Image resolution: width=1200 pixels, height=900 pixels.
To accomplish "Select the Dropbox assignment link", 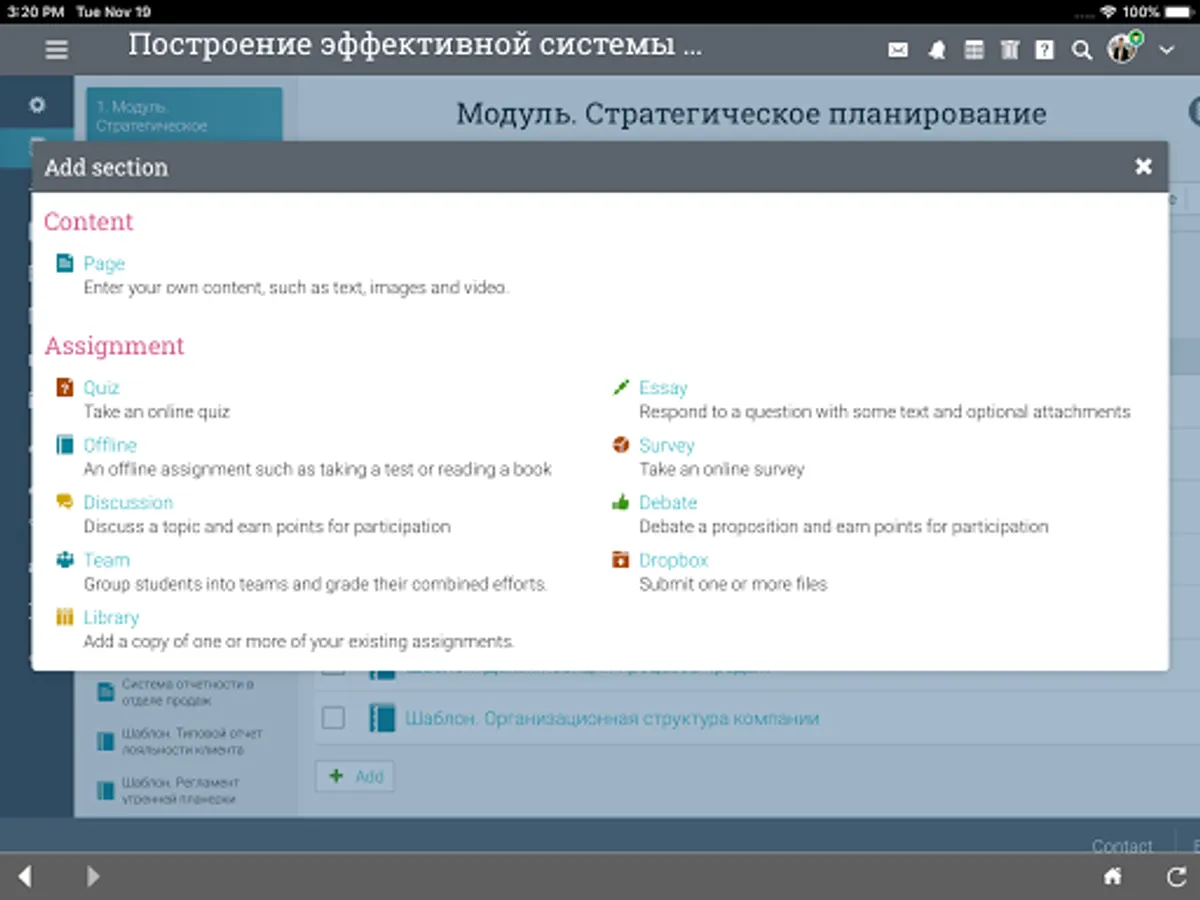I will (674, 560).
